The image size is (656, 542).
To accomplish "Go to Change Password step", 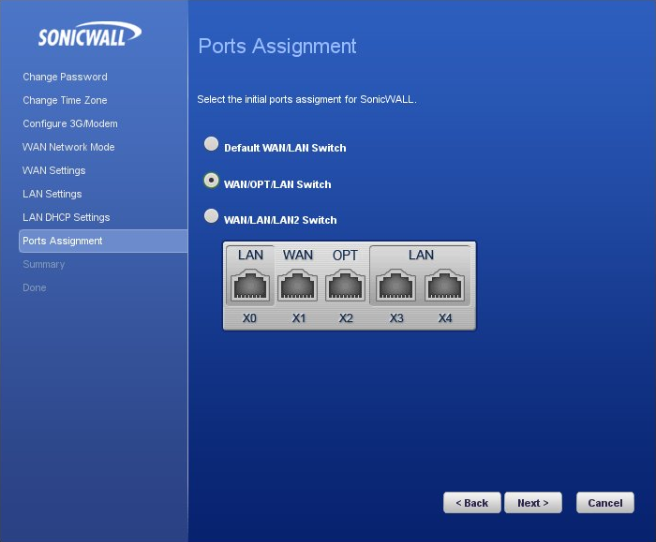I will (x=65, y=77).
